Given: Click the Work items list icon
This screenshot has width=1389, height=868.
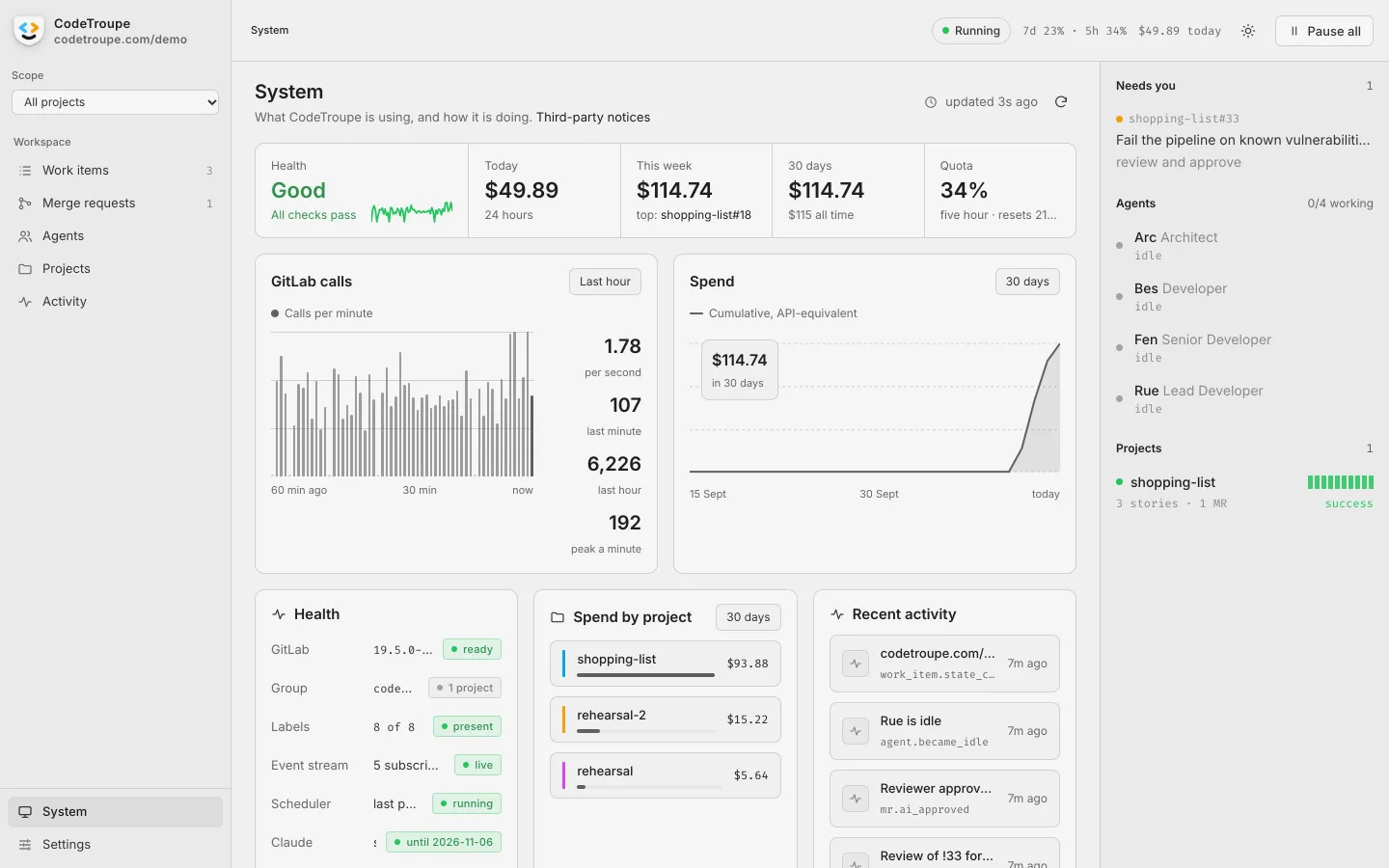Looking at the screenshot, I should [25, 171].
